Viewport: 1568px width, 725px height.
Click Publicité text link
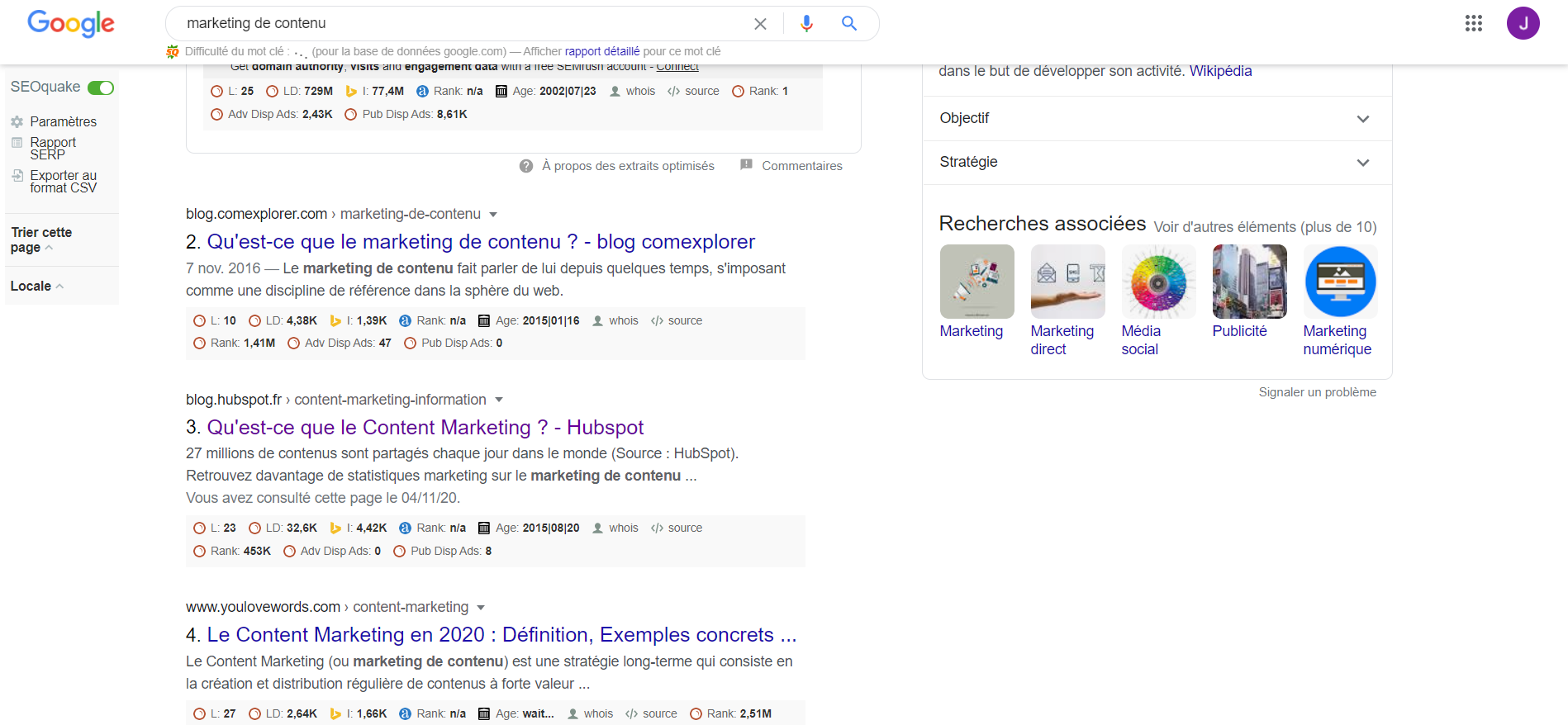[1239, 331]
